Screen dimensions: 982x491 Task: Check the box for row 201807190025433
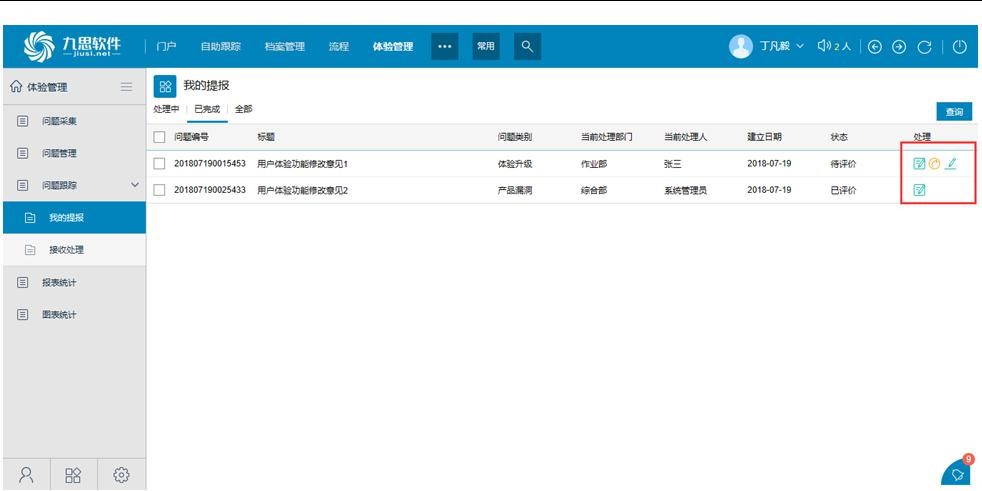160,190
